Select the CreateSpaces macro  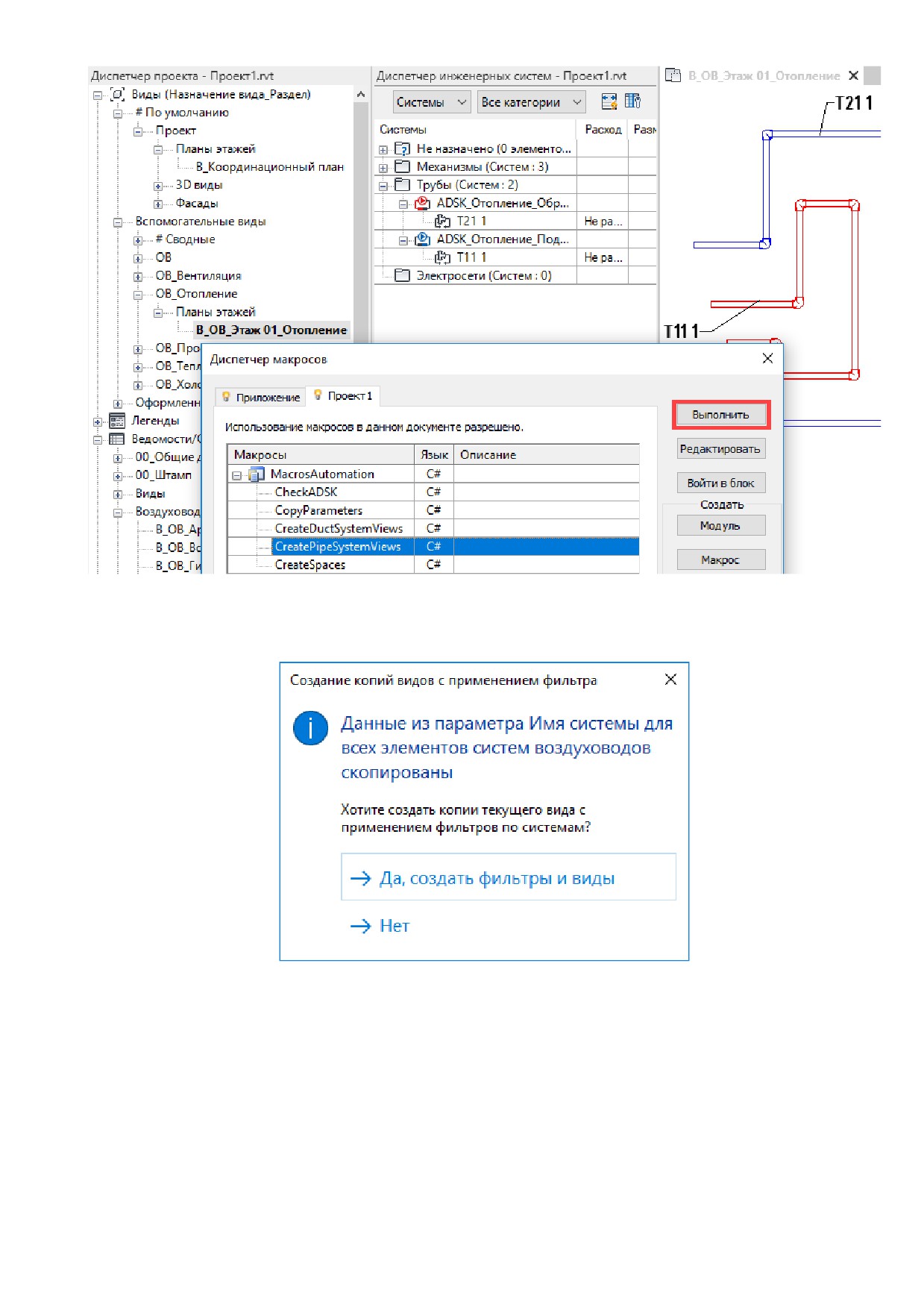[310, 565]
